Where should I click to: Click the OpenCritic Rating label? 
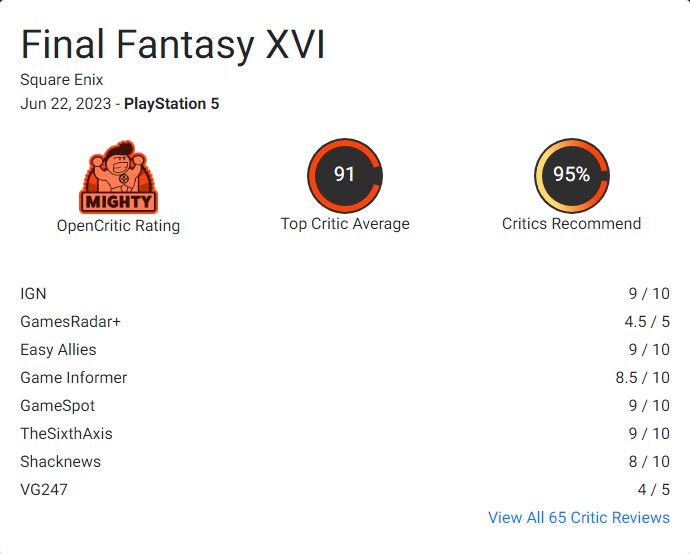[118, 226]
